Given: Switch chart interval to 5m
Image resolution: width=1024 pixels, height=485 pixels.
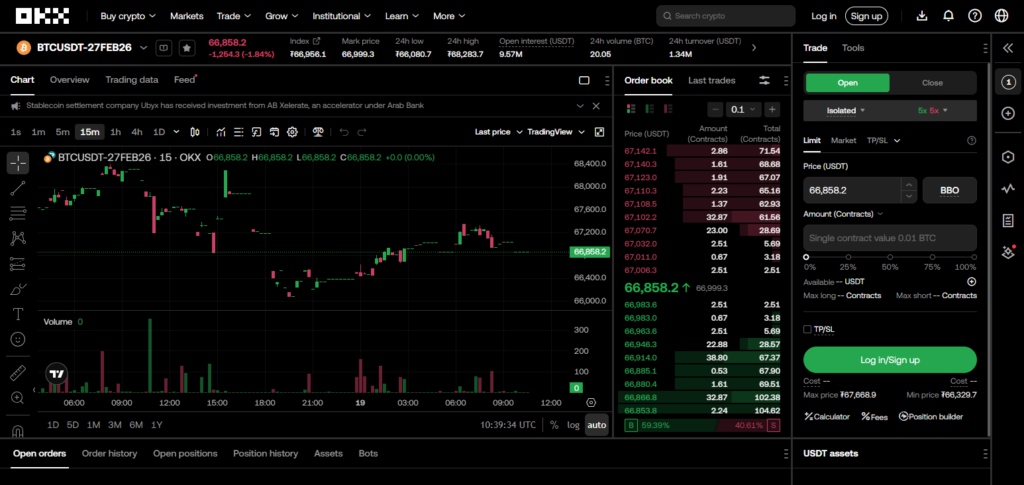Looking at the screenshot, I should point(62,132).
